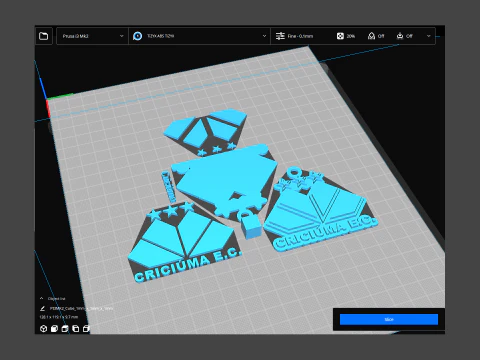Screen dimensions: 480x360
Task: Click the print profile sliders icon
Action: pos(280,36)
